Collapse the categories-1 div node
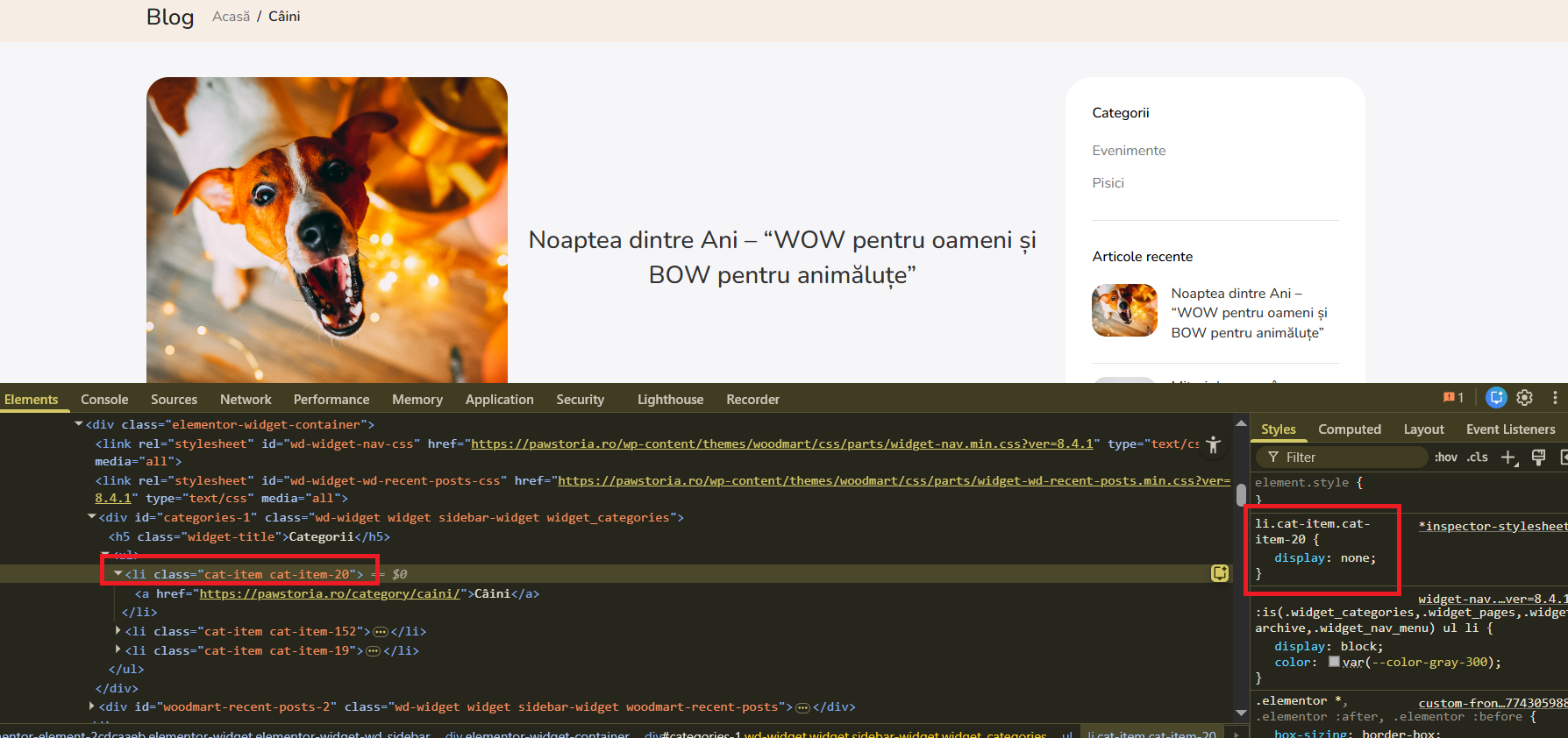The height and width of the screenshot is (738, 1568). (x=92, y=517)
